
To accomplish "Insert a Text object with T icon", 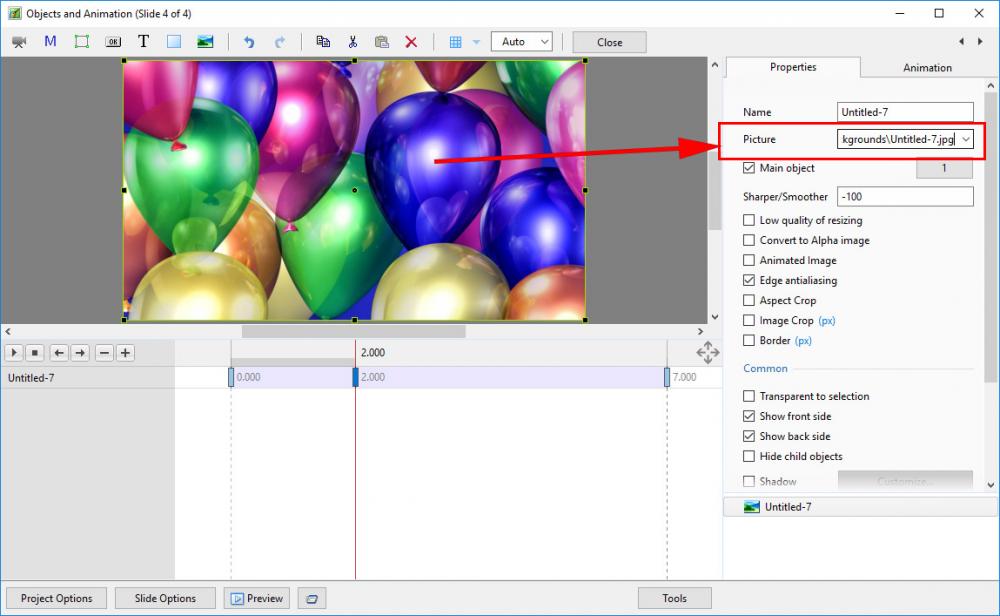I will point(143,42).
